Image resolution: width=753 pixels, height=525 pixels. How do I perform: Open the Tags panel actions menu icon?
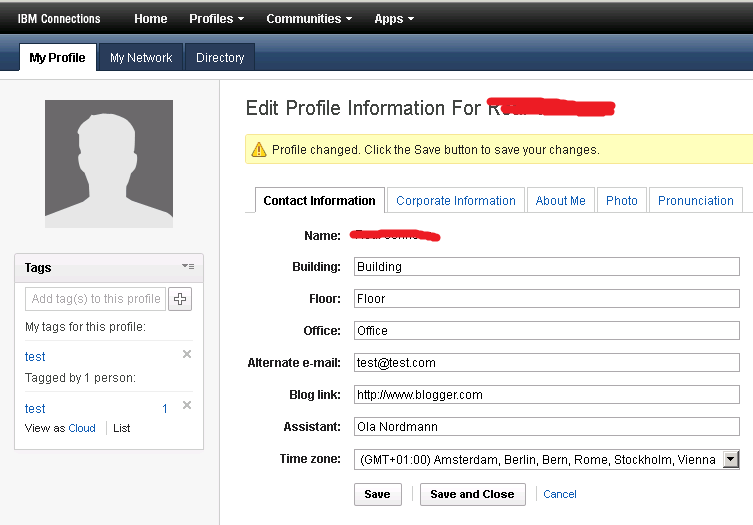[x=188, y=266]
